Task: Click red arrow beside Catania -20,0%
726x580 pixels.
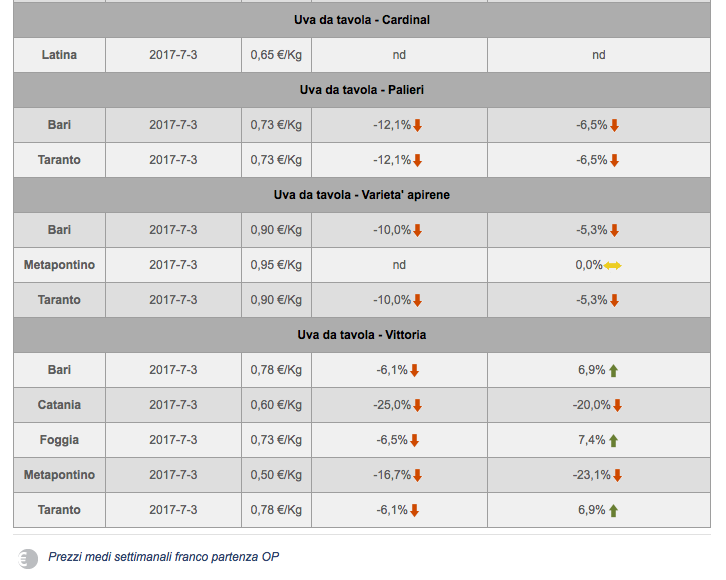Action: tap(617, 405)
